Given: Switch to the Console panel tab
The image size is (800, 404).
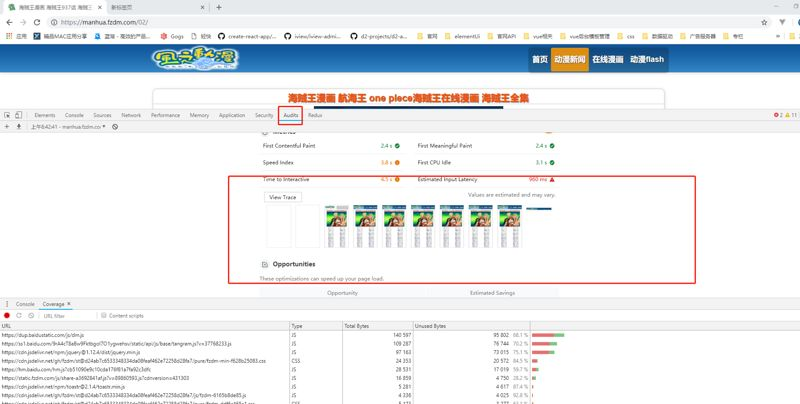Looking at the screenshot, I should pos(74,115).
